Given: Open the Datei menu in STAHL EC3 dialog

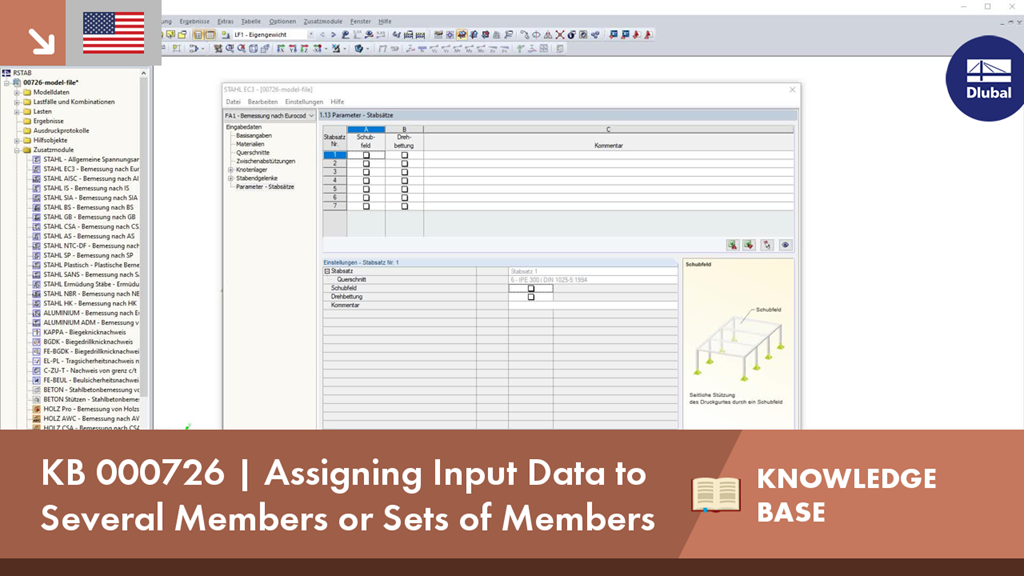Looking at the screenshot, I should (233, 102).
